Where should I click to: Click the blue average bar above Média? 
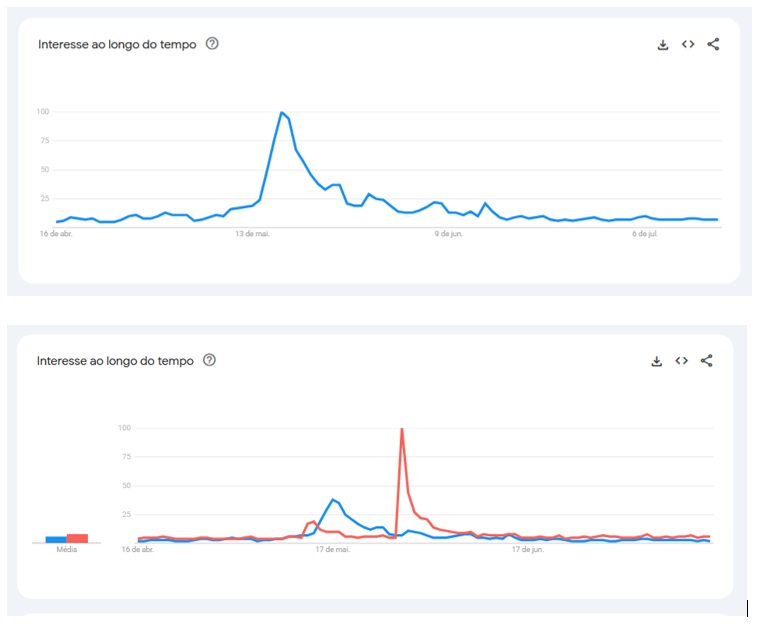56,539
